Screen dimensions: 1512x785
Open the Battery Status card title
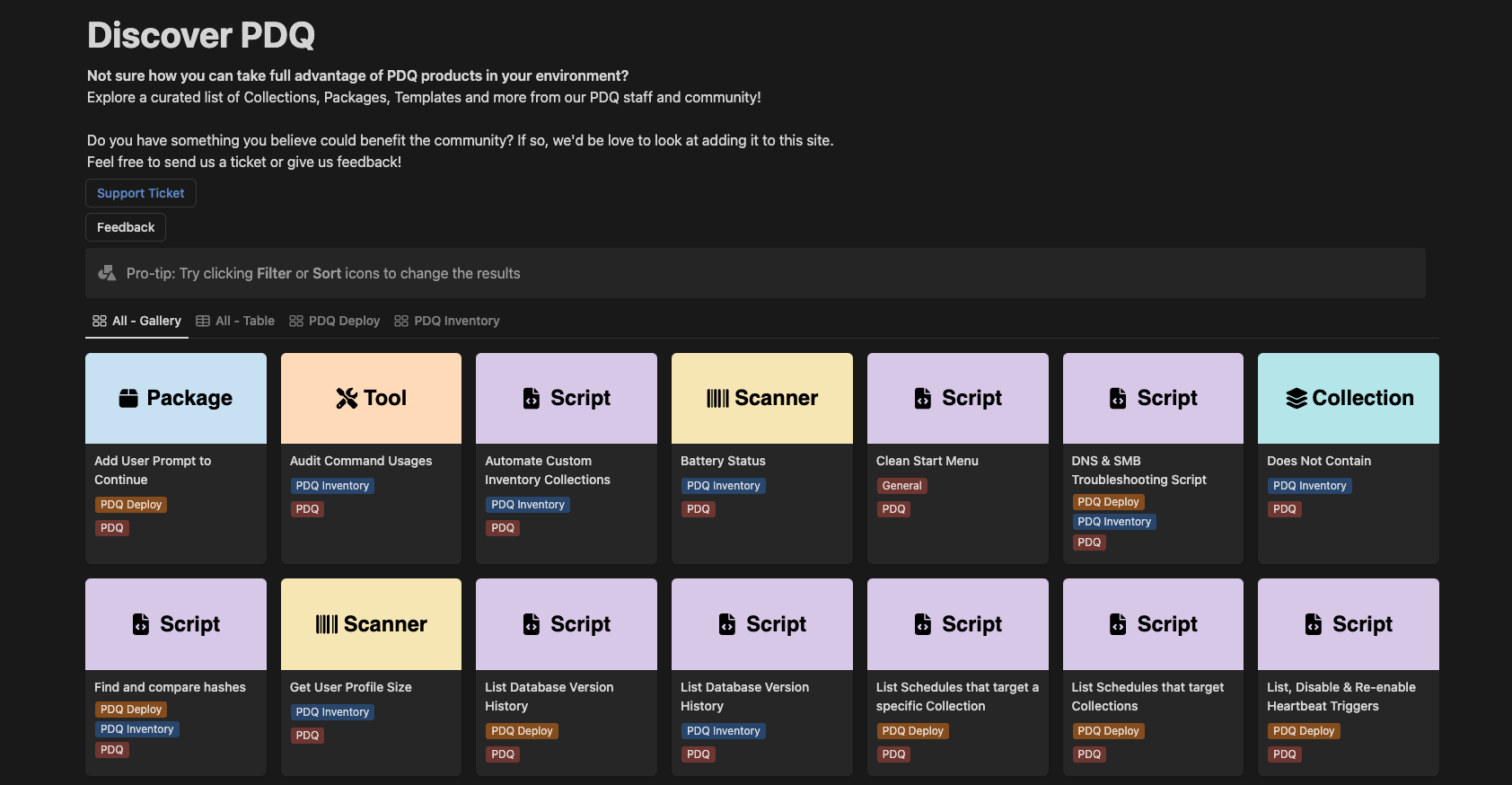723,461
